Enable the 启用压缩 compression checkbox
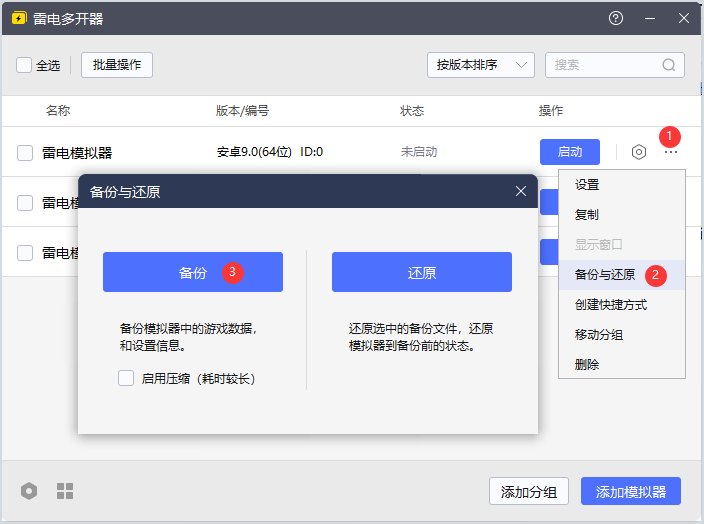 (x=126, y=378)
